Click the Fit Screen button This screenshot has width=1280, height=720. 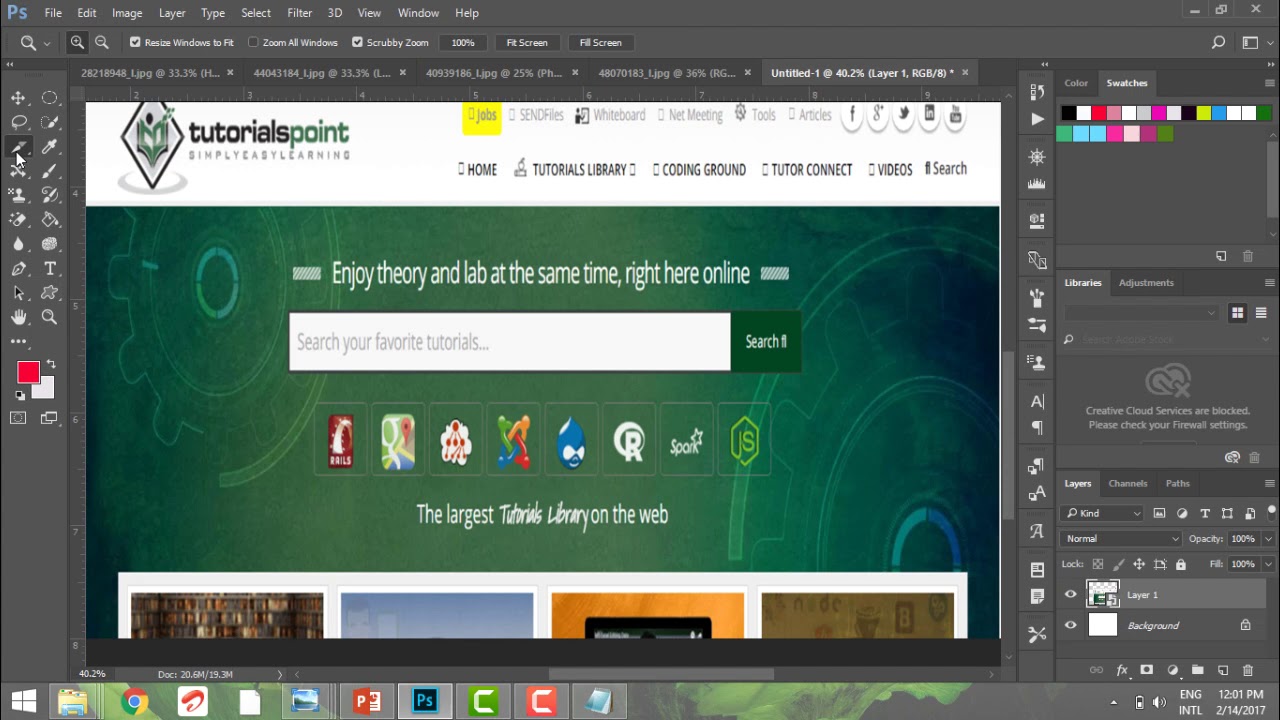[527, 42]
